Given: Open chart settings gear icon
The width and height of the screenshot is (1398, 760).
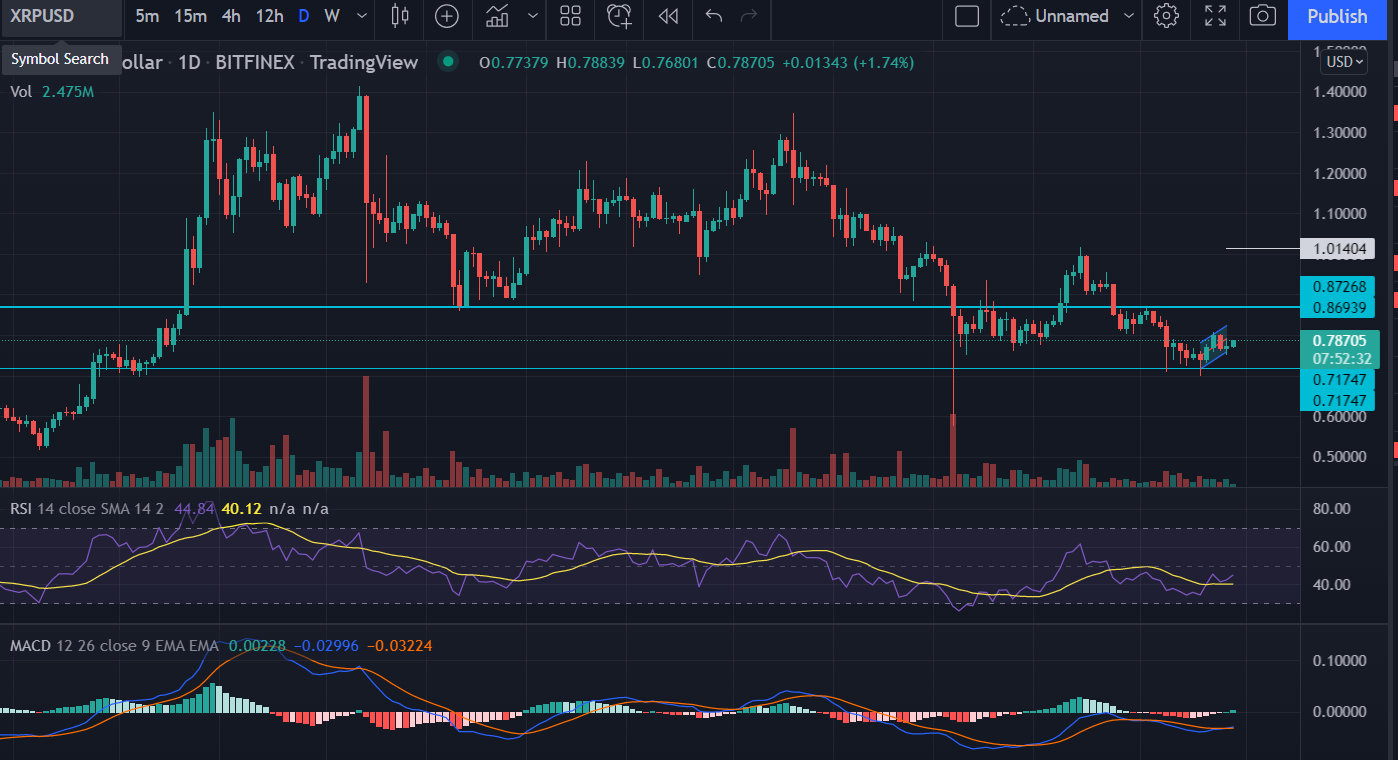Looking at the screenshot, I should click(1166, 16).
